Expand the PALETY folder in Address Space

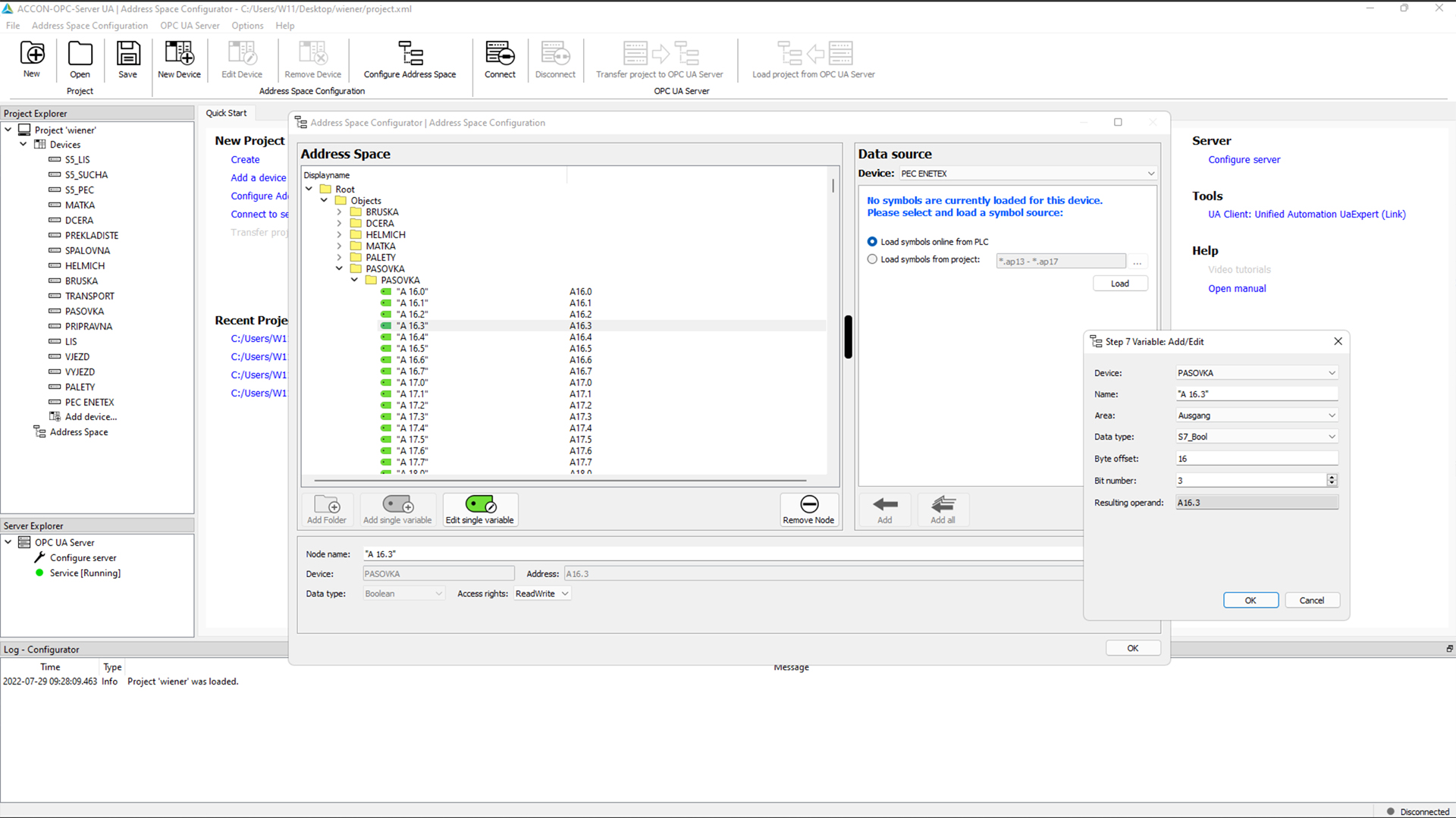(339, 258)
